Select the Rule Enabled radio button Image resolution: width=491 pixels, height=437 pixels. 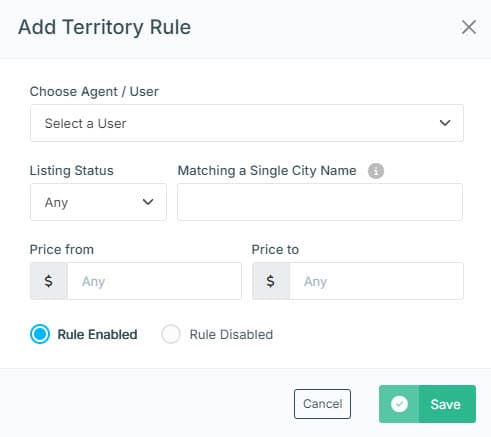40,334
